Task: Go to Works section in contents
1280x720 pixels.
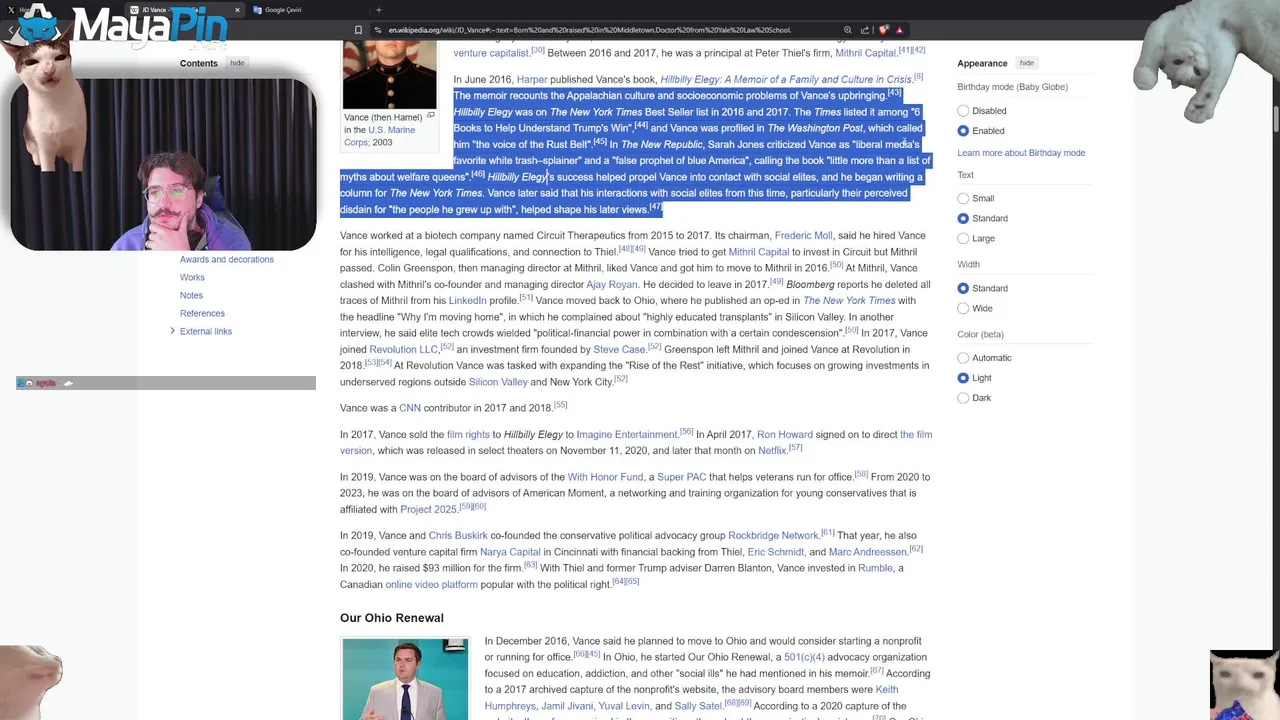Action: point(192,277)
